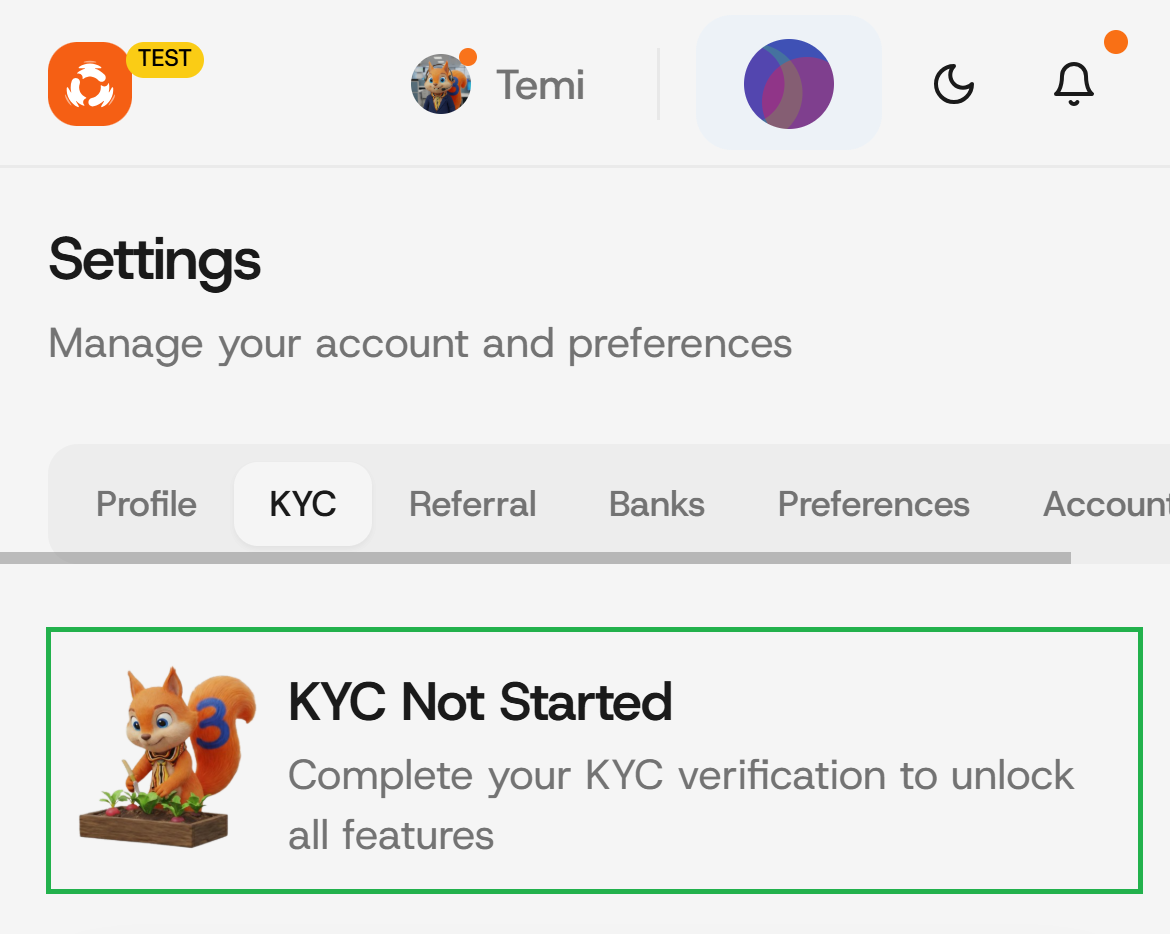Click the Temi username label
Image resolution: width=1170 pixels, height=934 pixels.
pyautogui.click(x=540, y=85)
